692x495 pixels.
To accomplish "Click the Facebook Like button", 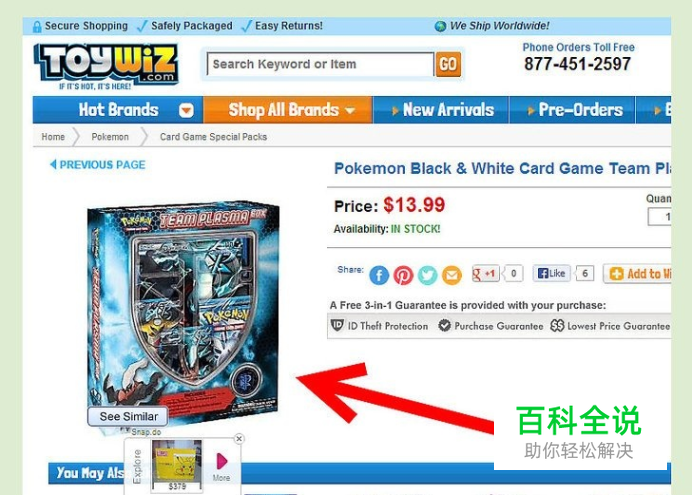I will click(x=551, y=274).
